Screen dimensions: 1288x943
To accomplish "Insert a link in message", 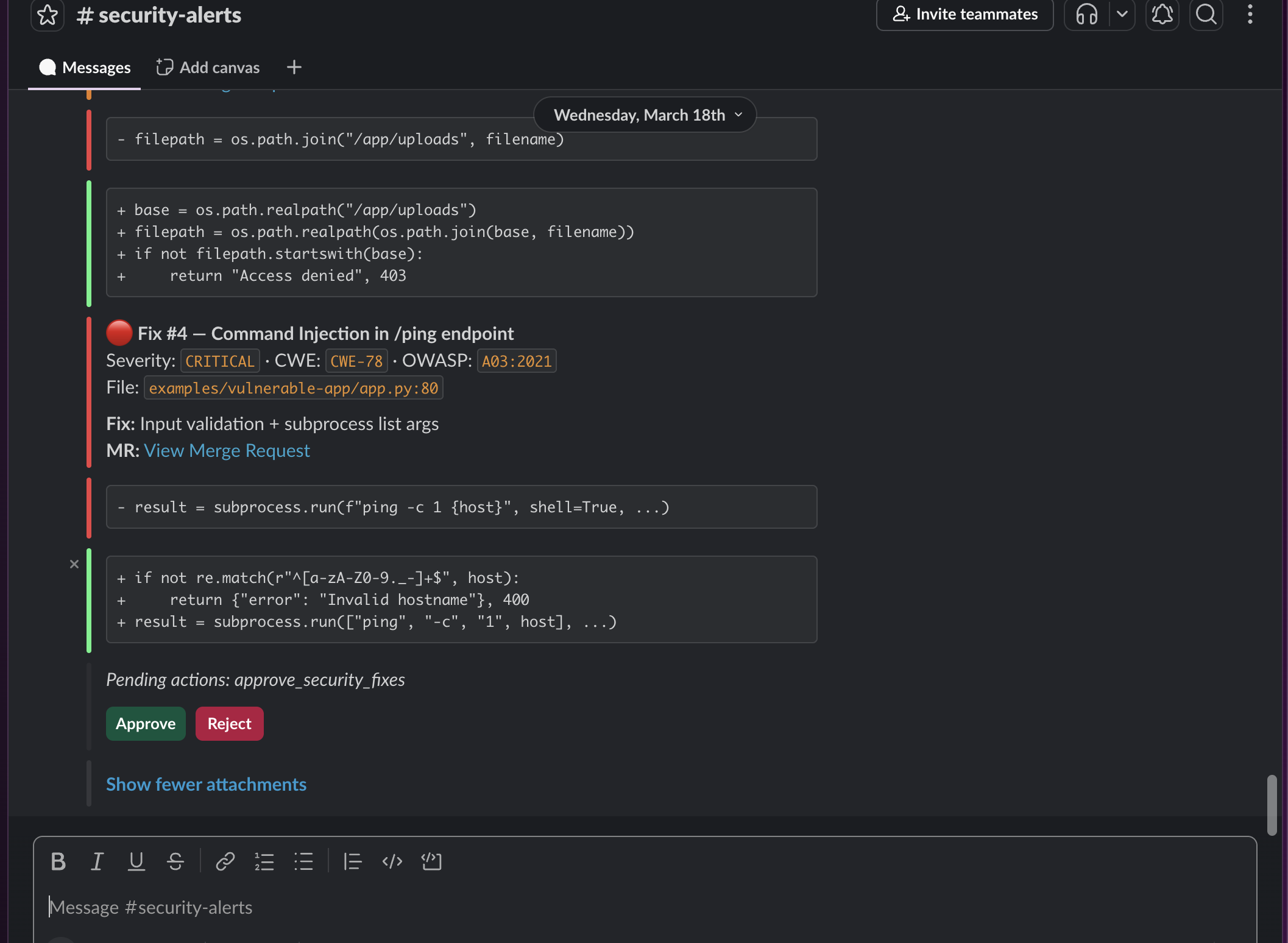I will 225,861.
